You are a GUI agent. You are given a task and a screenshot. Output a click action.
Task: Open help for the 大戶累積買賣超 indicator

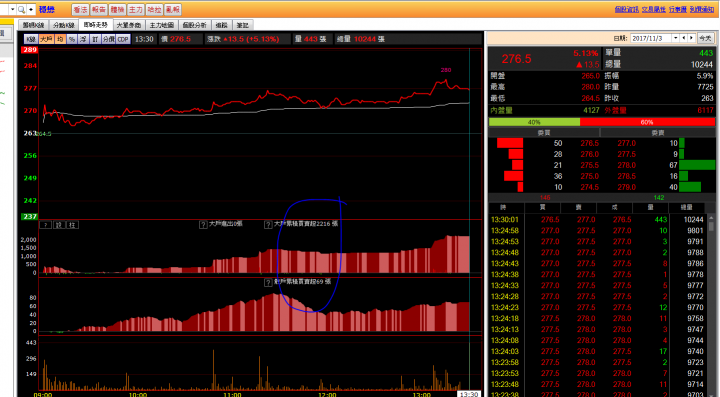point(268,224)
